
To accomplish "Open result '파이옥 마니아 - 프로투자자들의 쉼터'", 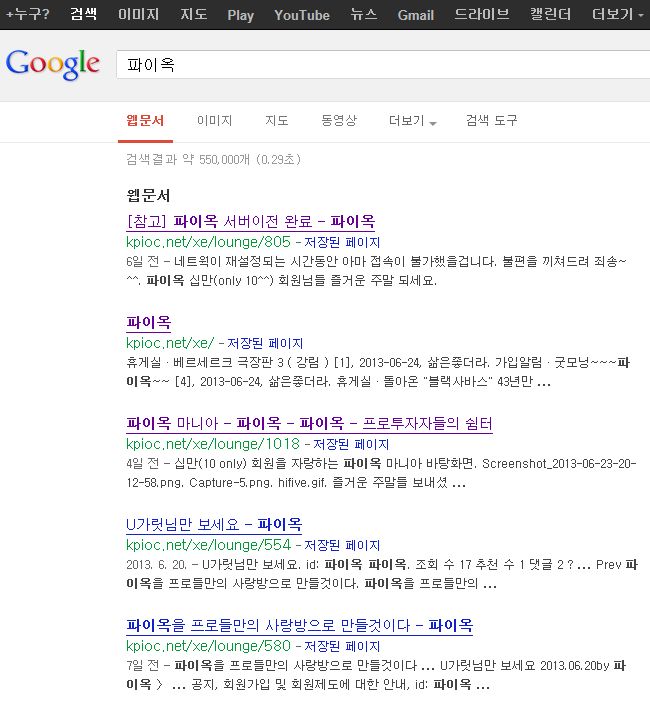I will (x=309, y=423).
